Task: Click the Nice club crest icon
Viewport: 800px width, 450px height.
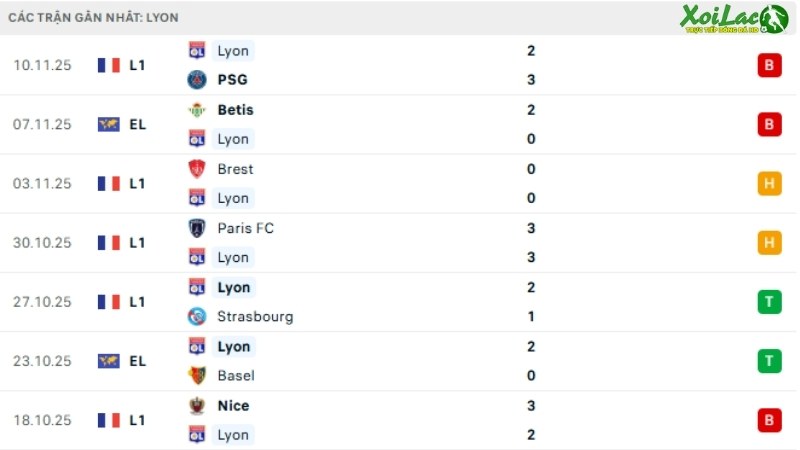Action: [x=197, y=406]
